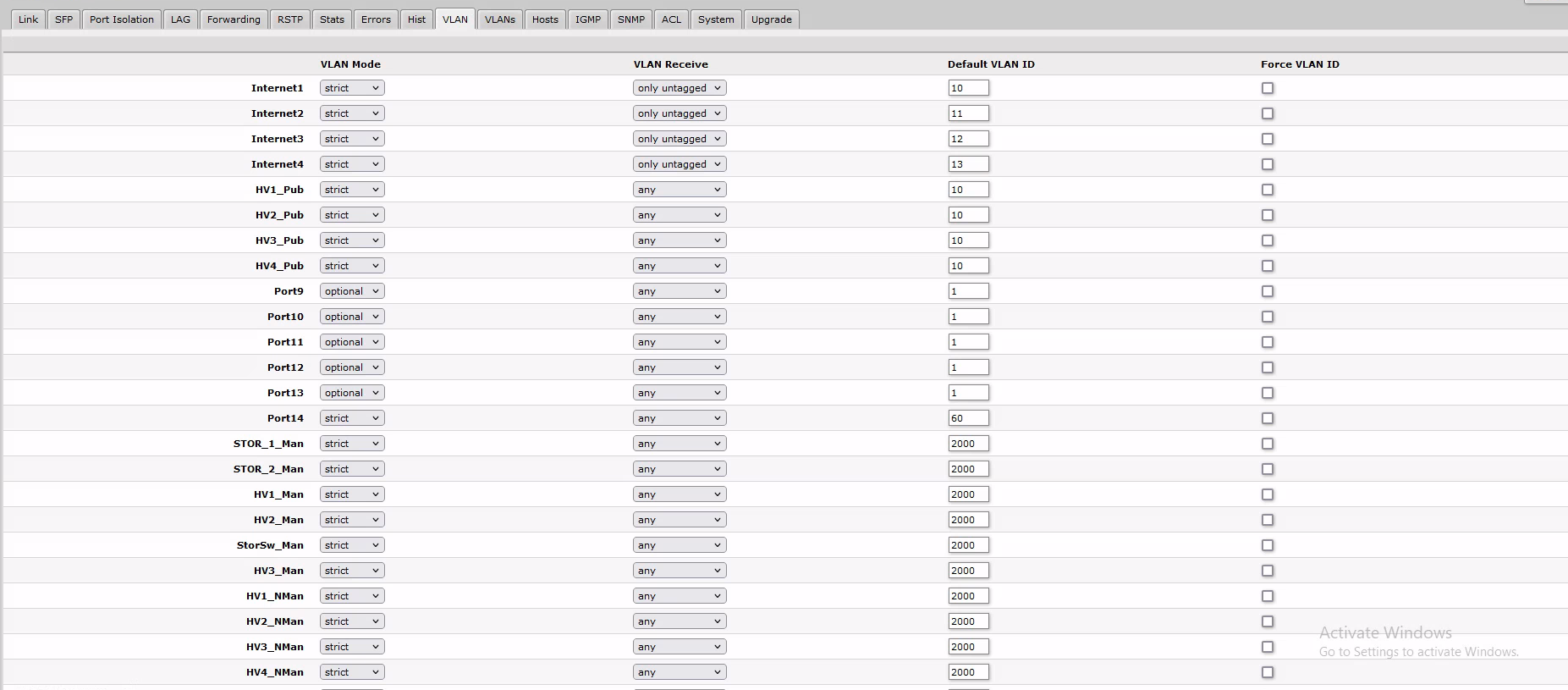Viewport: 1568px width, 690px height.
Task: Open the Stats tab
Action: [332, 19]
